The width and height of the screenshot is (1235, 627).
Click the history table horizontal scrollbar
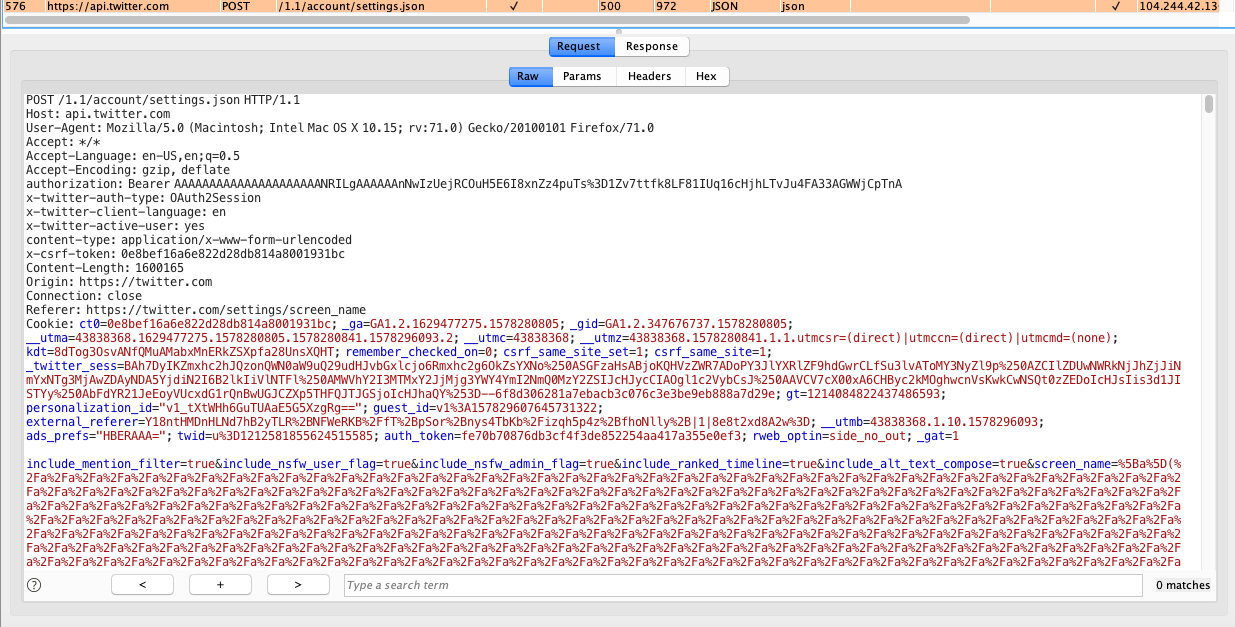487,19
